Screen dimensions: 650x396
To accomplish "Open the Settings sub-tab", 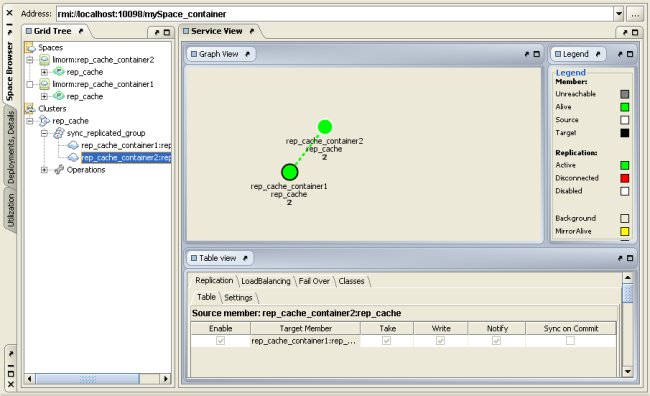I will tap(238, 298).
